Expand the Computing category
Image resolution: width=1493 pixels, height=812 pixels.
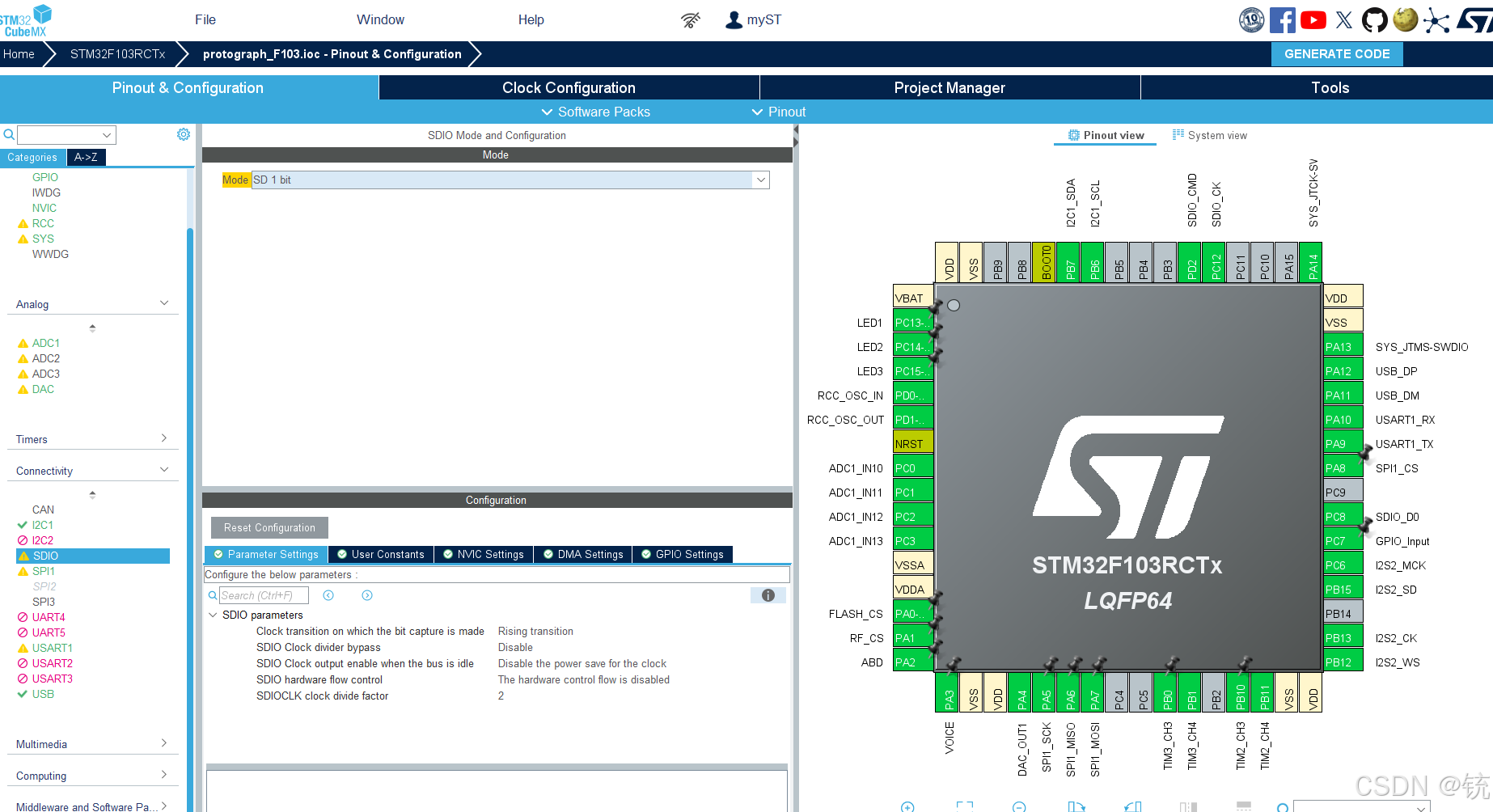[164, 775]
